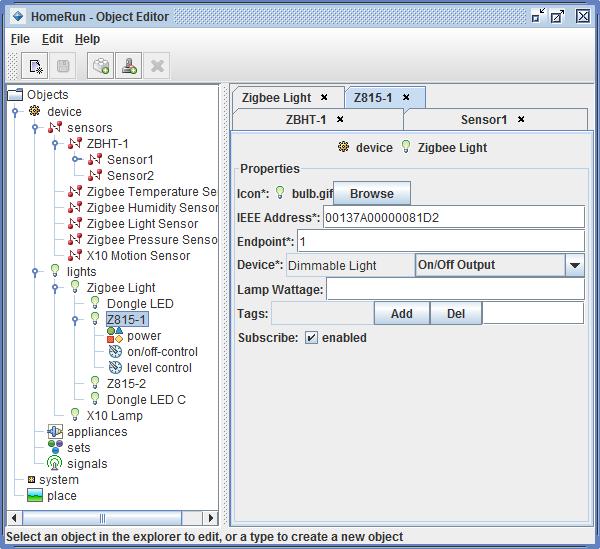The height and width of the screenshot is (549, 600).
Task: Close the Z815-1 tab
Action: coord(406,98)
